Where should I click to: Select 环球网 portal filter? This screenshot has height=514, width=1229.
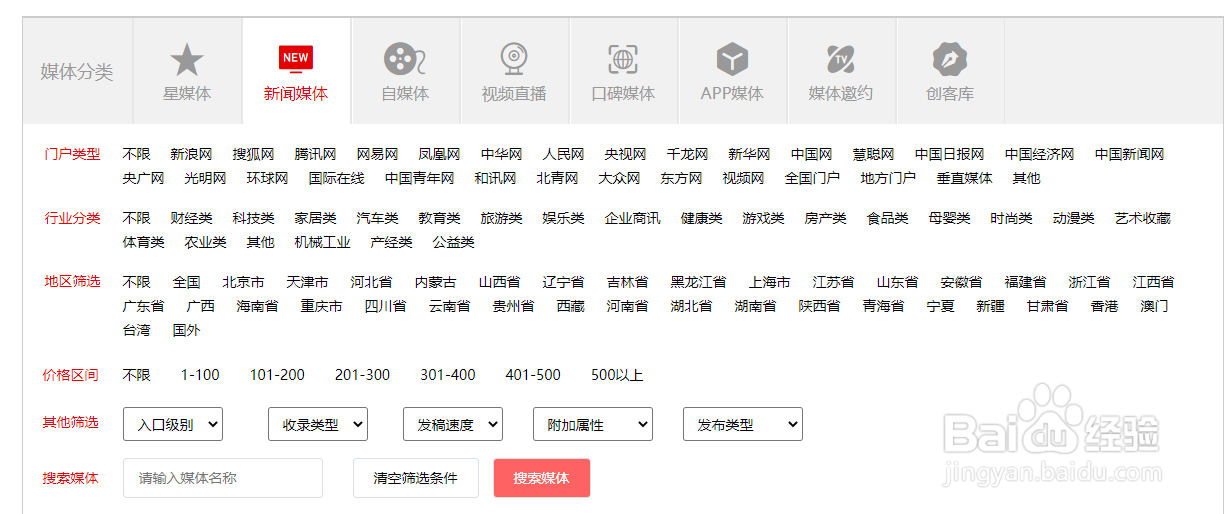[x=267, y=178]
